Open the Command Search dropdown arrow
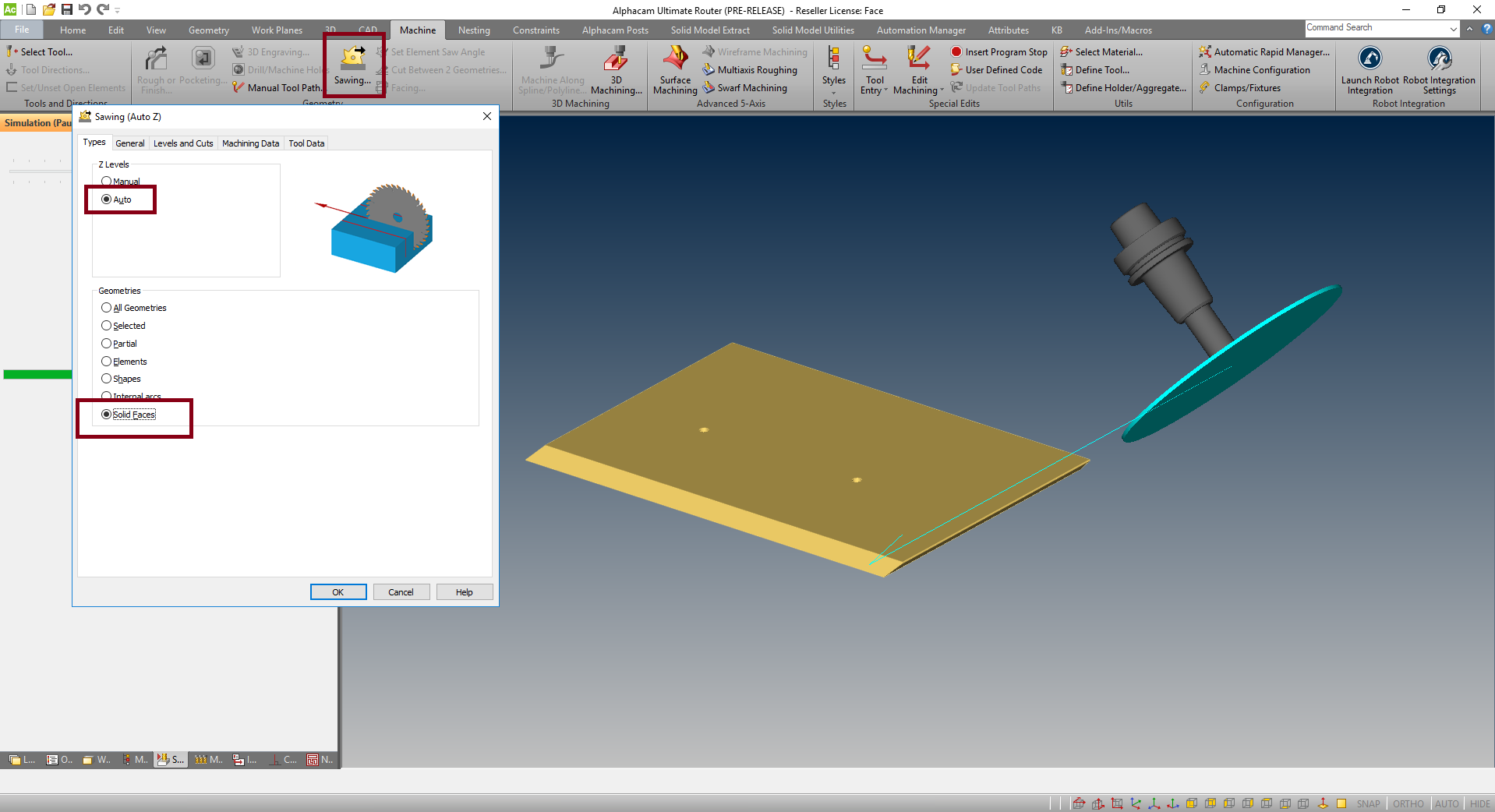 point(1454,29)
